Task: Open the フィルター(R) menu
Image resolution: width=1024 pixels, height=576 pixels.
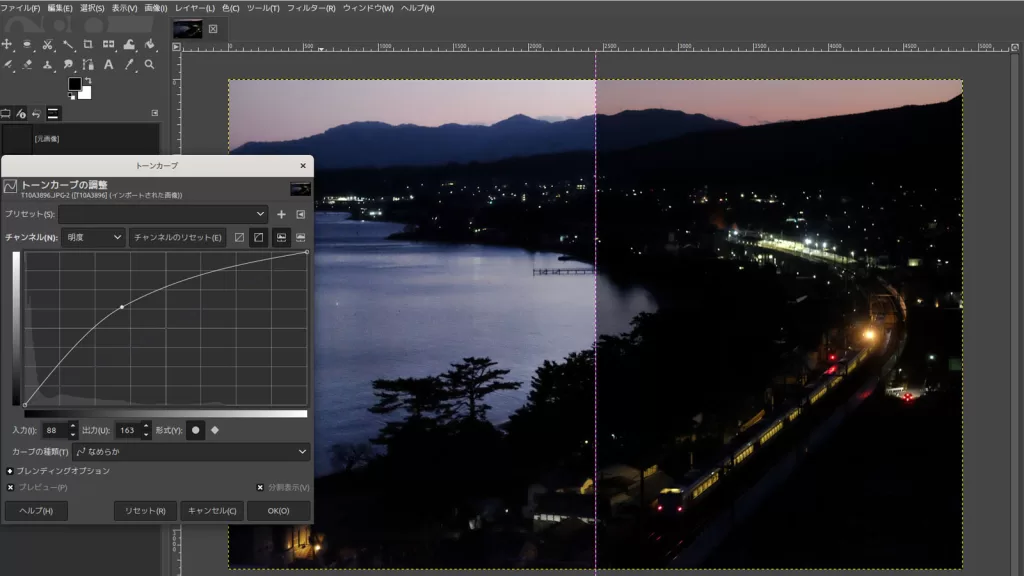Action: [x=311, y=8]
